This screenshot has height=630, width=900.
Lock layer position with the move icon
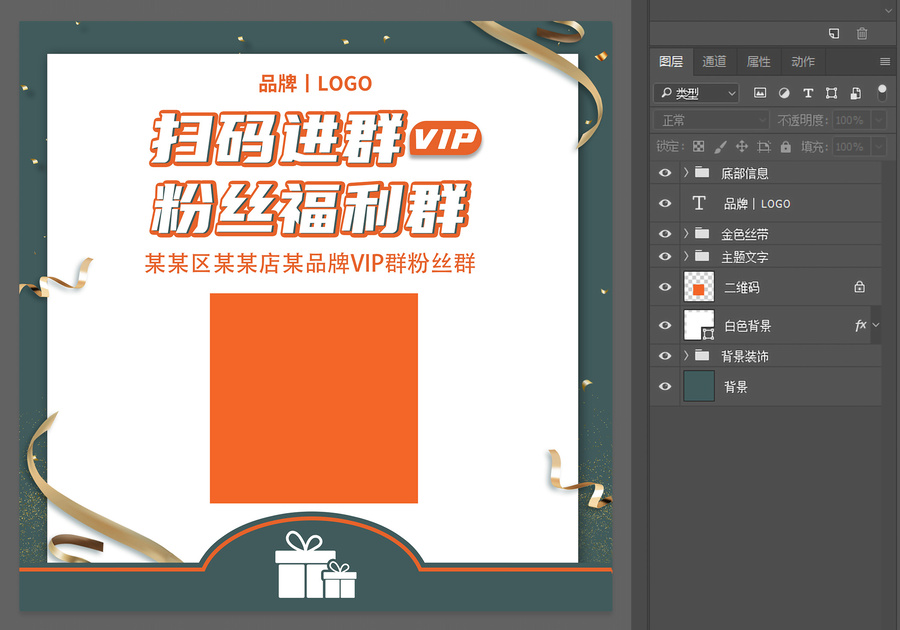tap(742, 146)
